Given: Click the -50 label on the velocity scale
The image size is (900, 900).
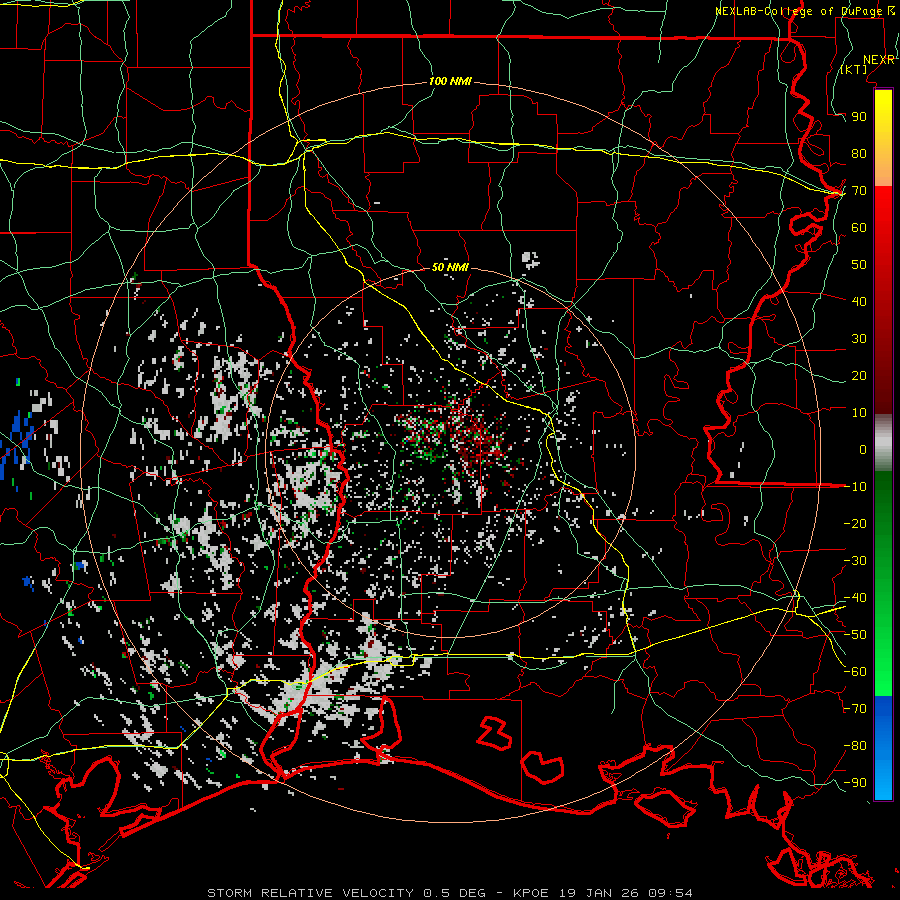Looking at the screenshot, I should [855, 635].
